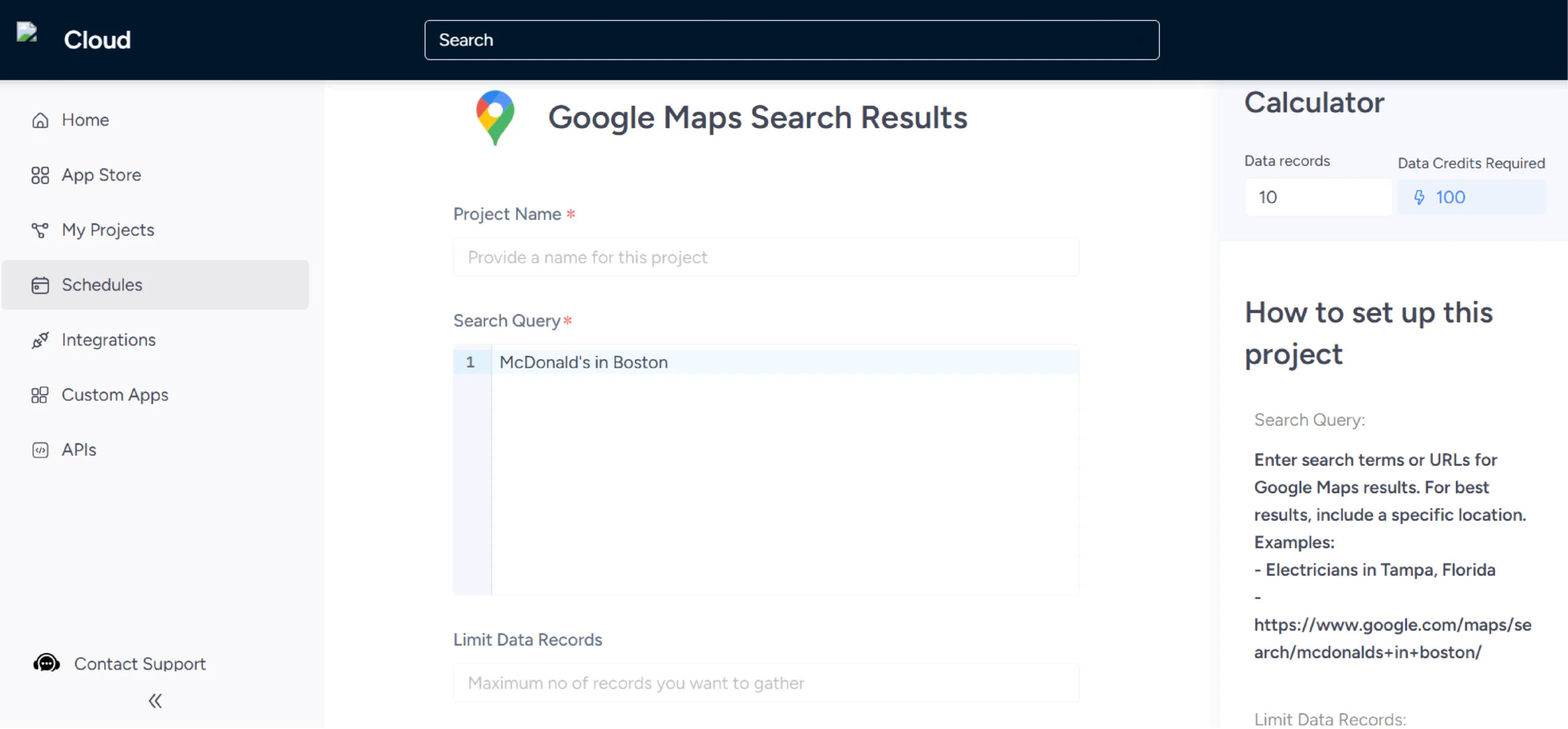This screenshot has width=1568, height=729.
Task: Click the 'How to set up this project' heading
Action: 1369,333
